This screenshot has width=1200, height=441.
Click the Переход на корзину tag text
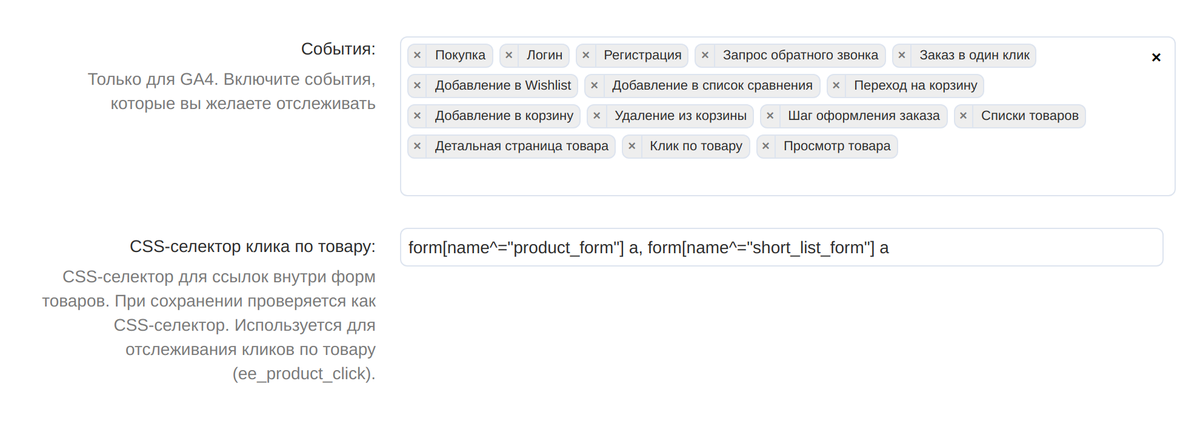click(x=915, y=85)
